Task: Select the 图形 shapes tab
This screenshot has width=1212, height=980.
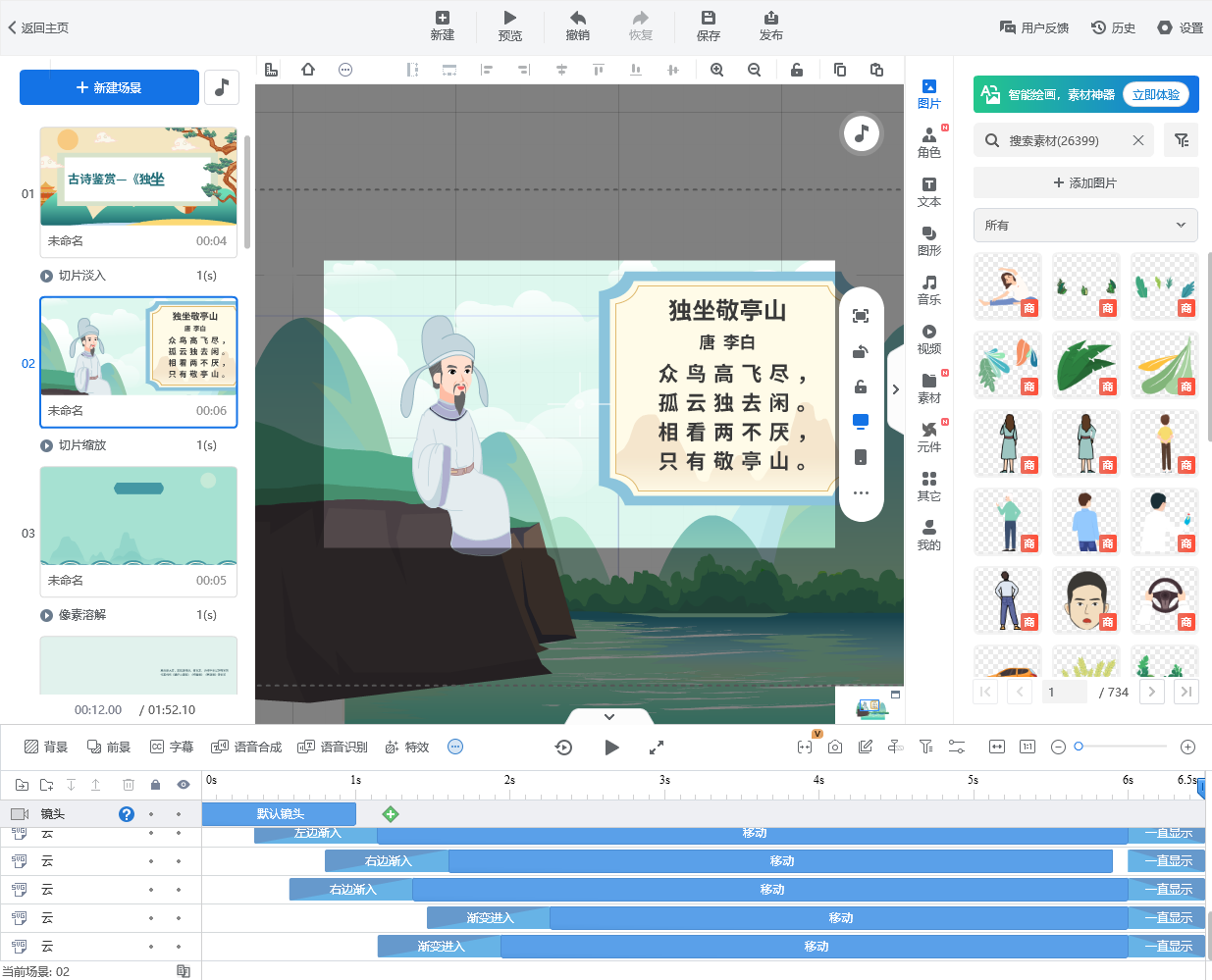Action: pos(929,240)
